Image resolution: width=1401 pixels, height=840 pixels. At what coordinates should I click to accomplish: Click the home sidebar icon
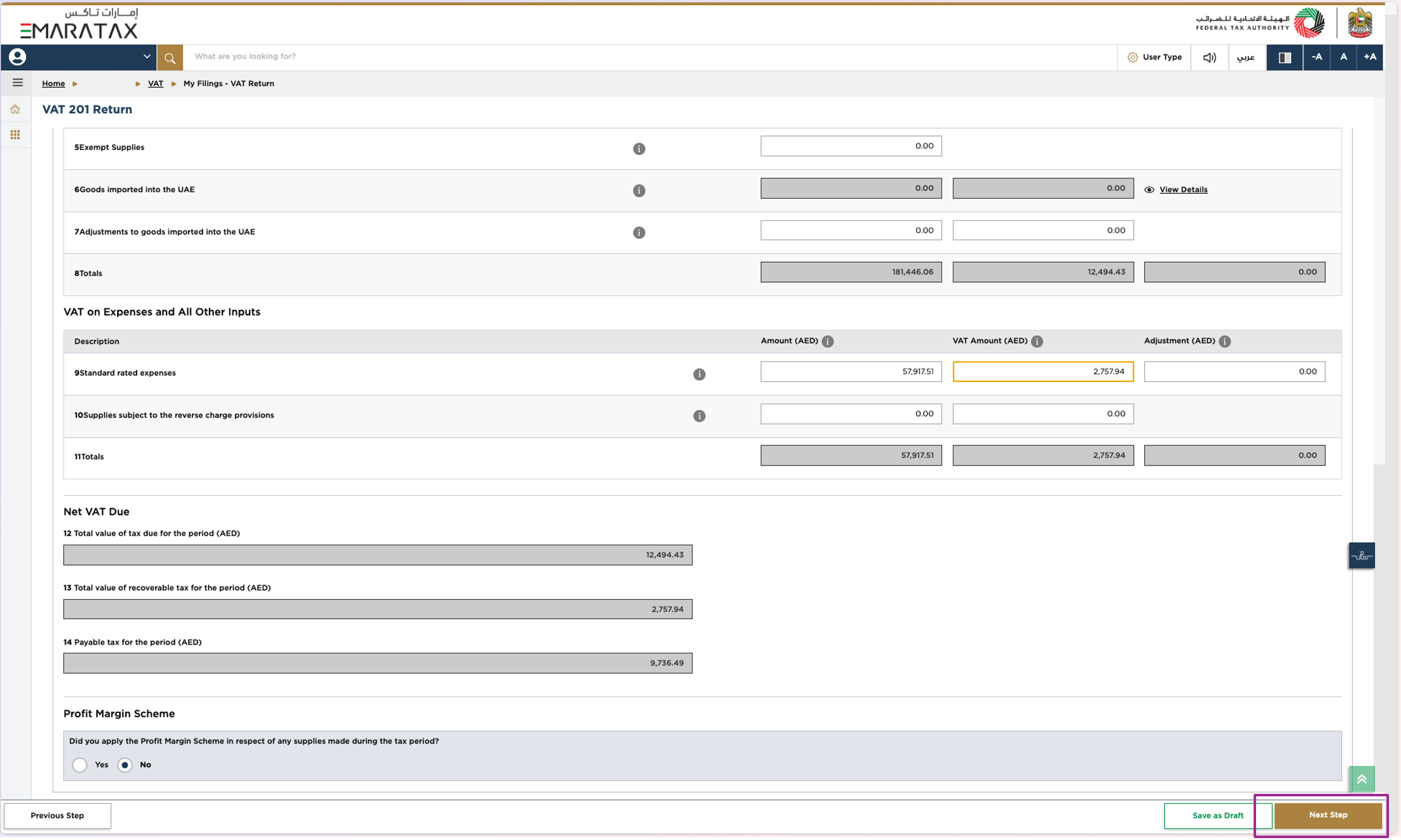pos(15,109)
